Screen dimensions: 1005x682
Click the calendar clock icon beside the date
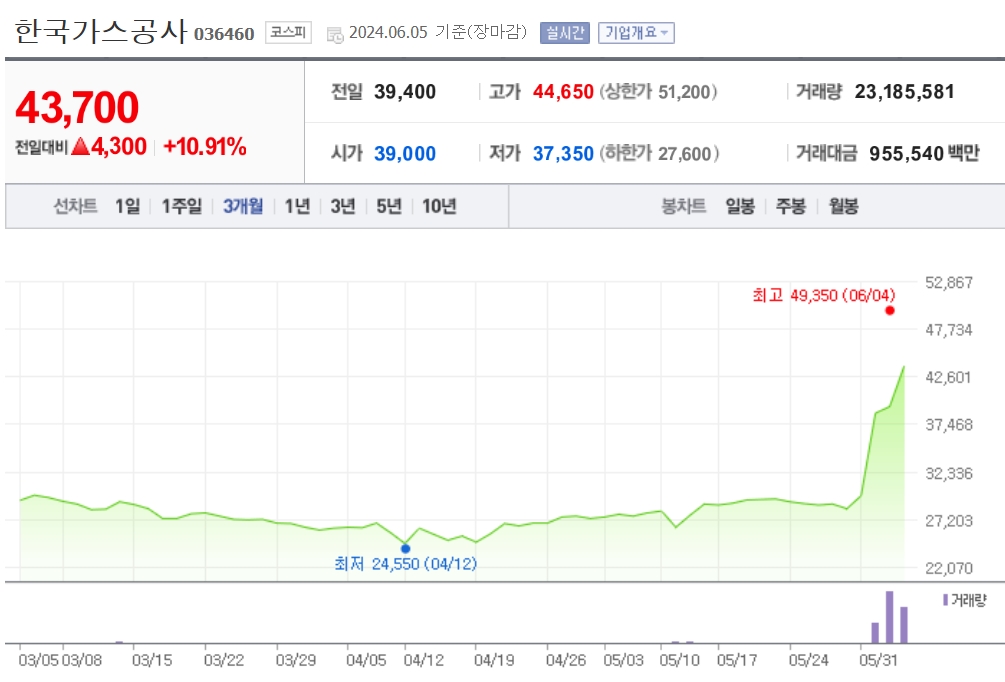click(x=335, y=35)
